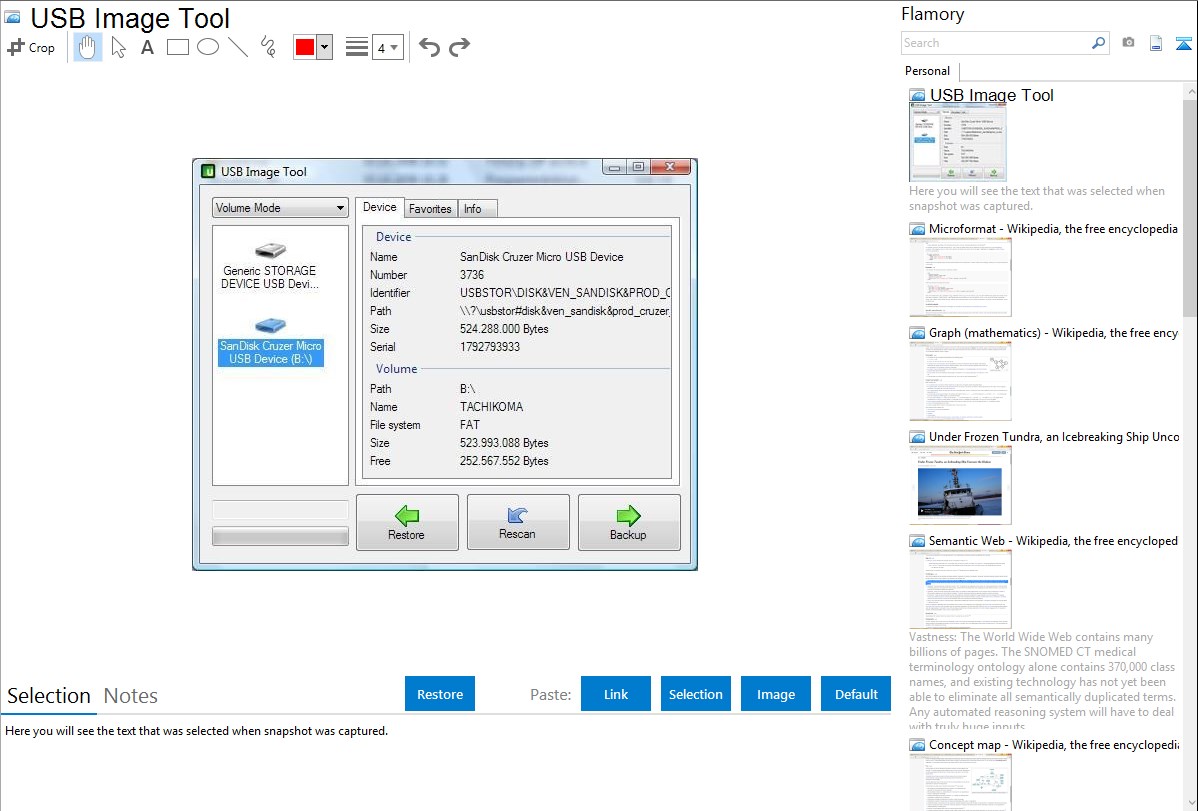
Task: Click the file system value FAT
Action: [470, 425]
